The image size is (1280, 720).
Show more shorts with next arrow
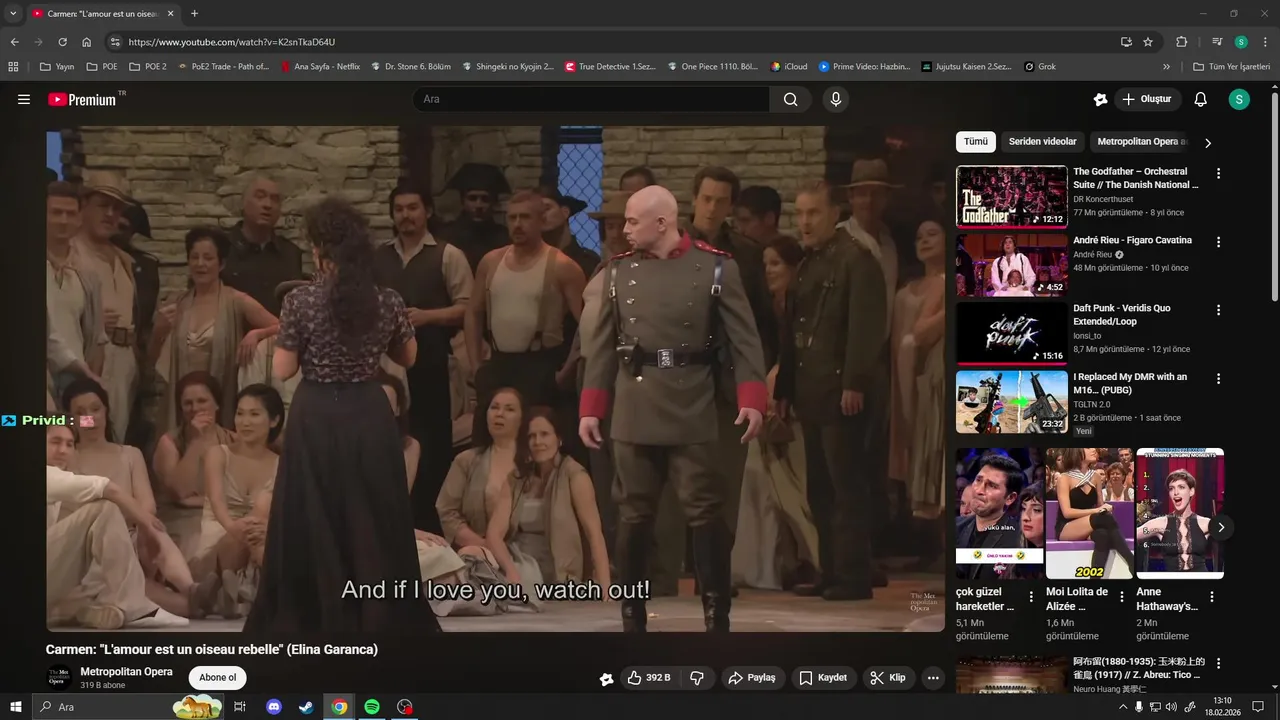(1220, 527)
